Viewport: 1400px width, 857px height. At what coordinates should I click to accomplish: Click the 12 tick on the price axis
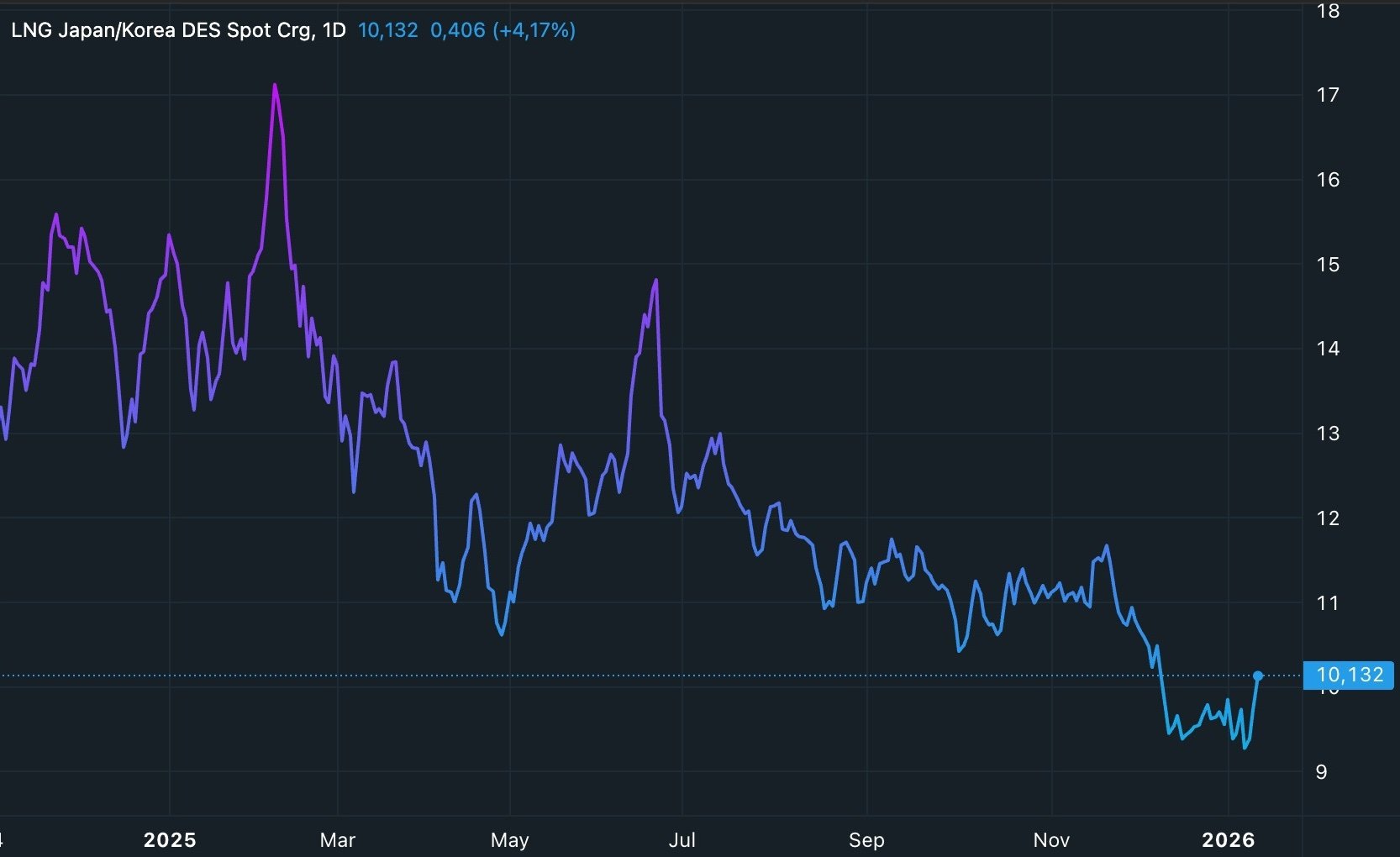pos(1328,518)
